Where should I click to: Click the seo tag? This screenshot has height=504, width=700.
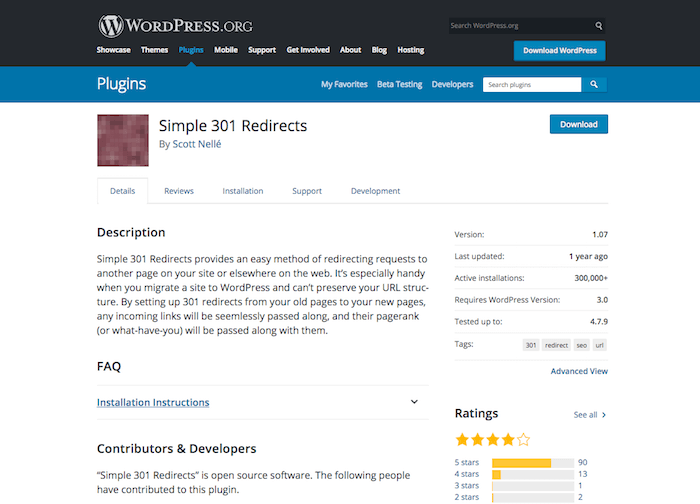(x=582, y=345)
